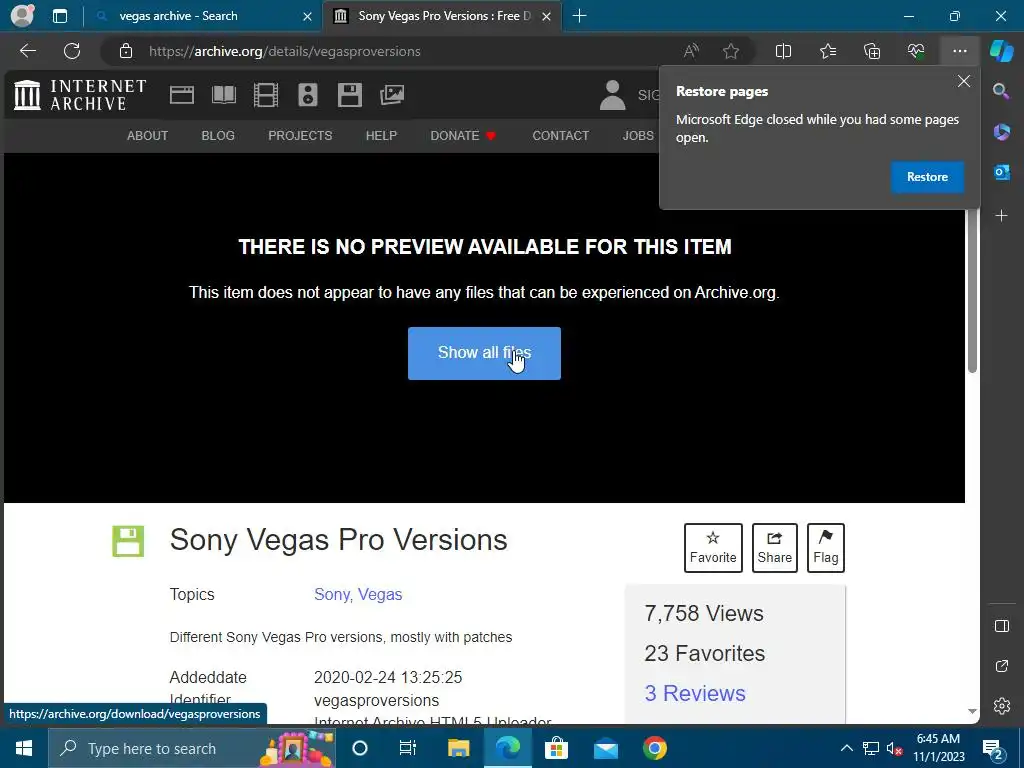
Task: Open the Web (Wayback) section icon
Action: click(x=182, y=95)
